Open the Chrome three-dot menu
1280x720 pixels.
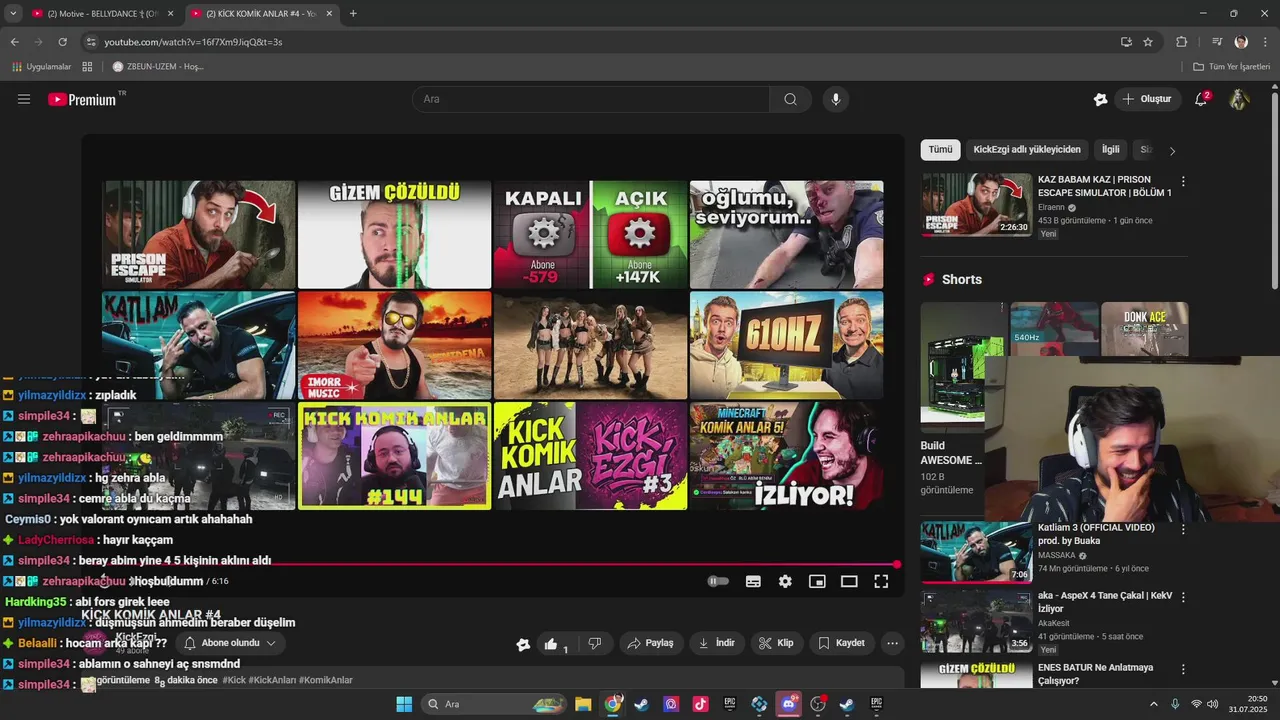pyautogui.click(x=1265, y=42)
